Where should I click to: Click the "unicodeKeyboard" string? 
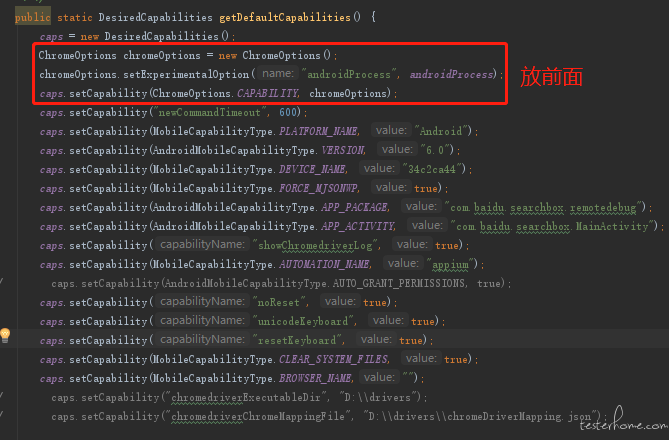[303, 321]
